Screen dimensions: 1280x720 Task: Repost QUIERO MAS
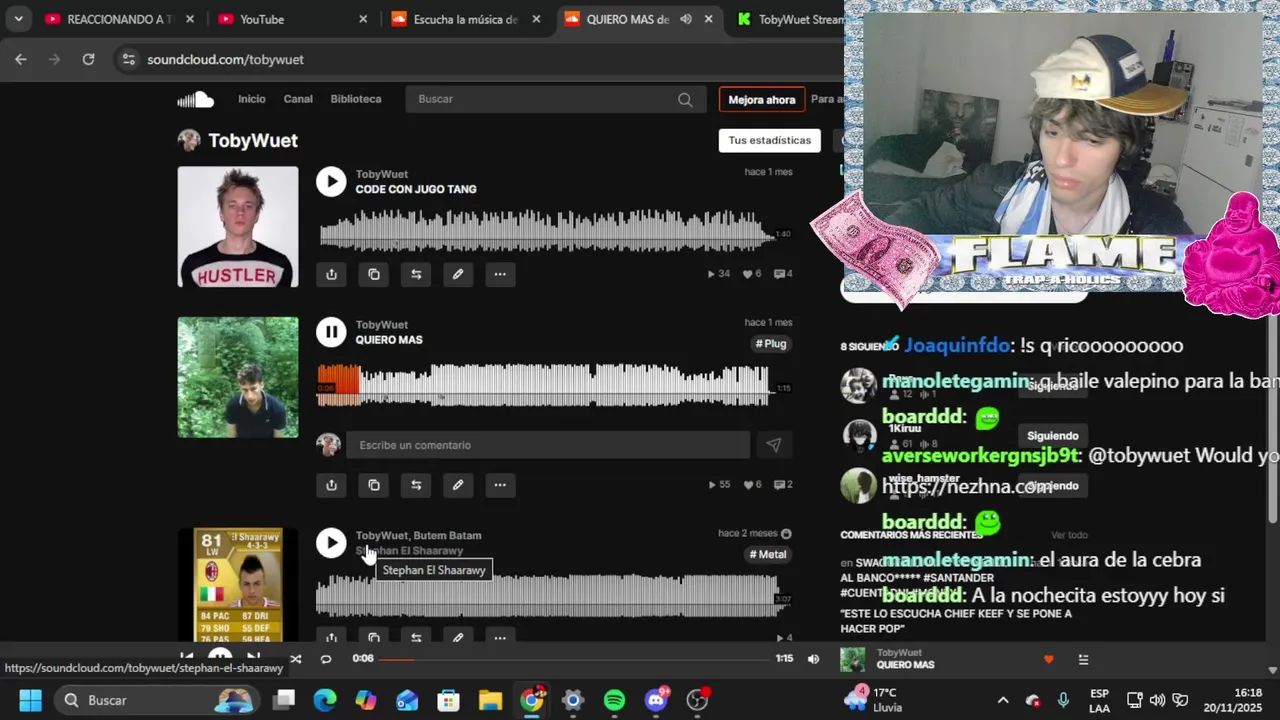point(416,485)
